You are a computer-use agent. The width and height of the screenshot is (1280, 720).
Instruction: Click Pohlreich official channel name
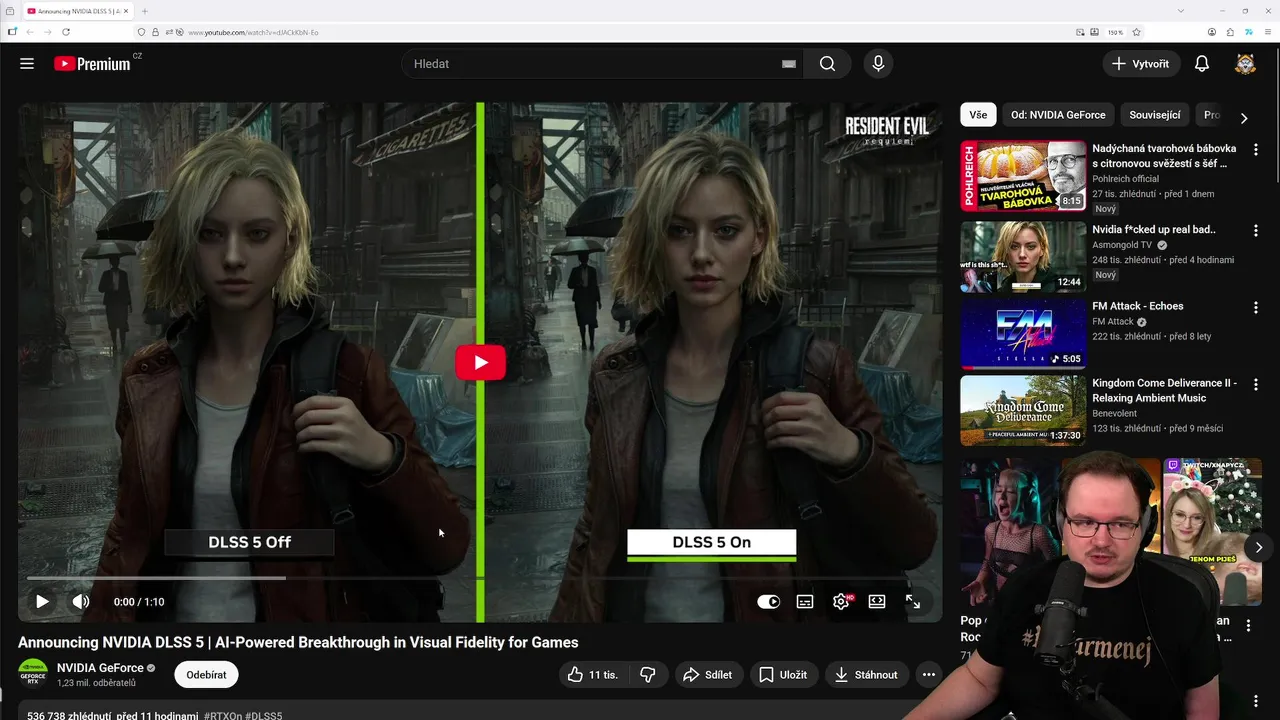(1125, 179)
